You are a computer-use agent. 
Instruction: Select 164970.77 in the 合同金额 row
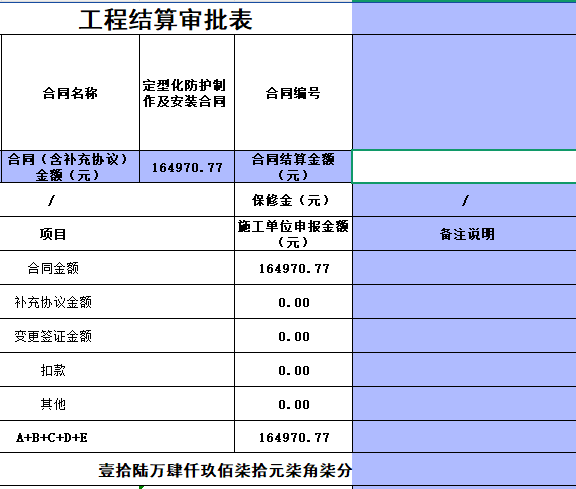(x=293, y=268)
